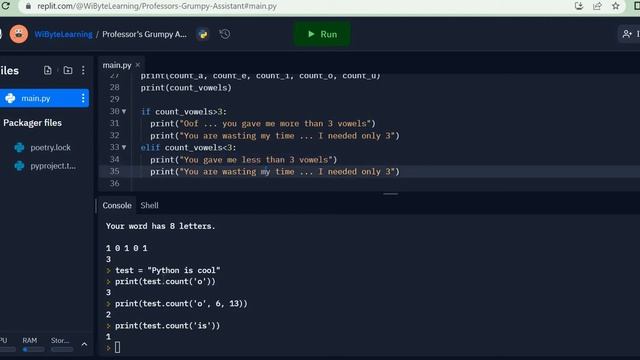Screen dimensions: 640x360
Task: Collapse the if block at line 30
Action: [124, 111]
